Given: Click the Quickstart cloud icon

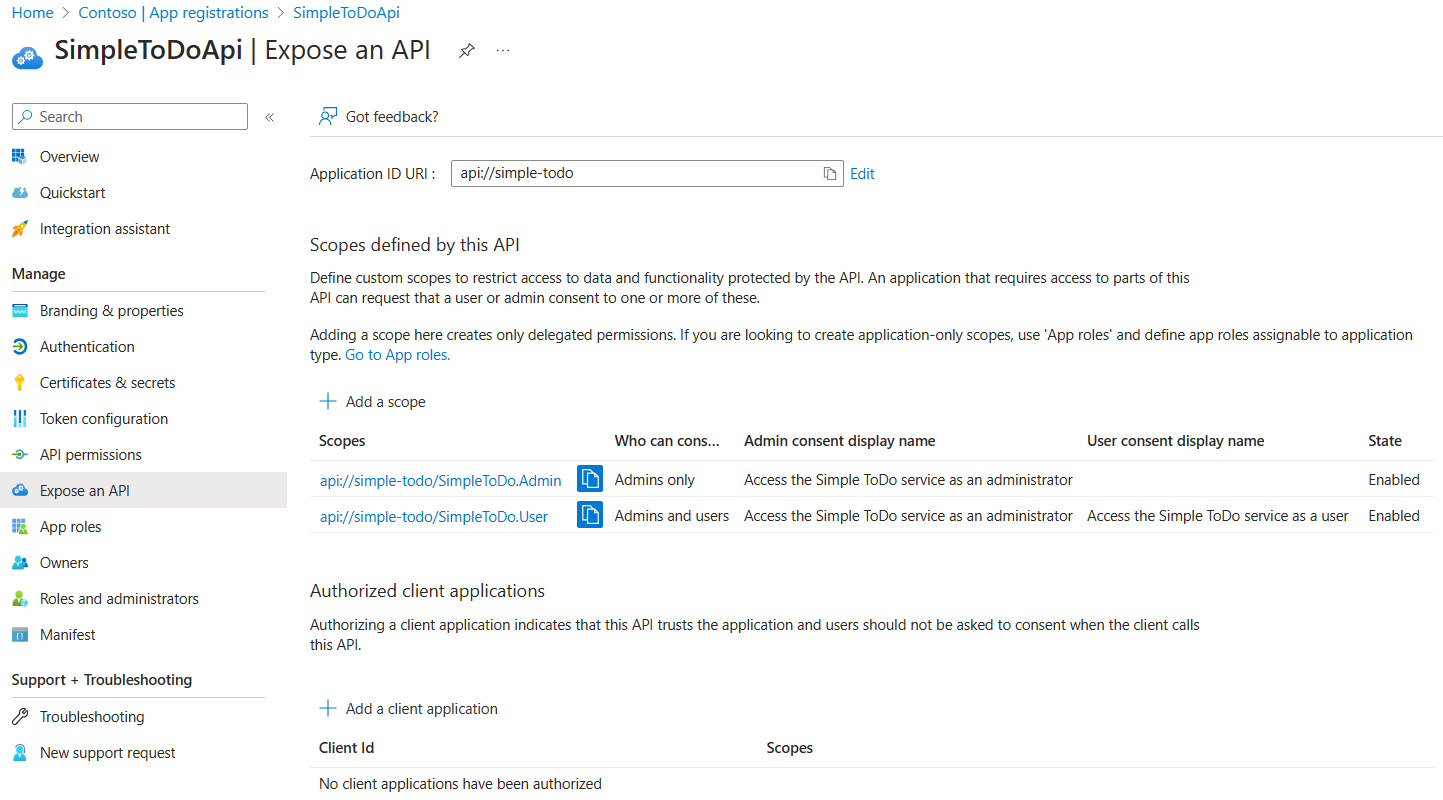Looking at the screenshot, I should (20, 192).
